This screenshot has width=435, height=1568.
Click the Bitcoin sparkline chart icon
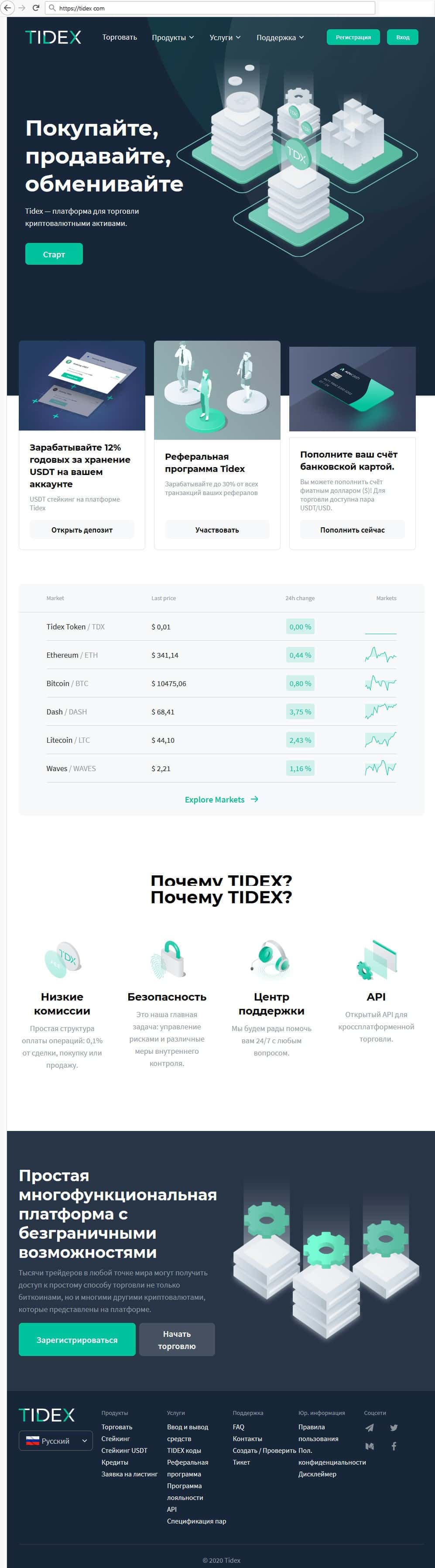pos(380,683)
